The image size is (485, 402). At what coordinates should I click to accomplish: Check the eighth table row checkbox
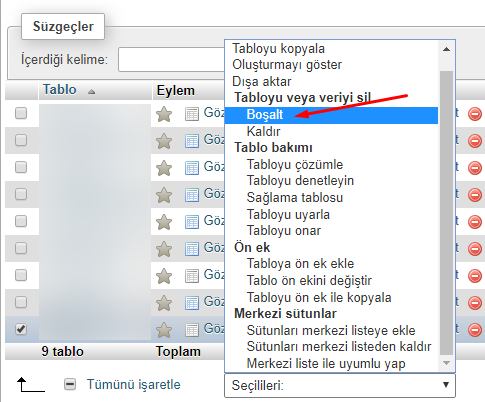(x=21, y=302)
